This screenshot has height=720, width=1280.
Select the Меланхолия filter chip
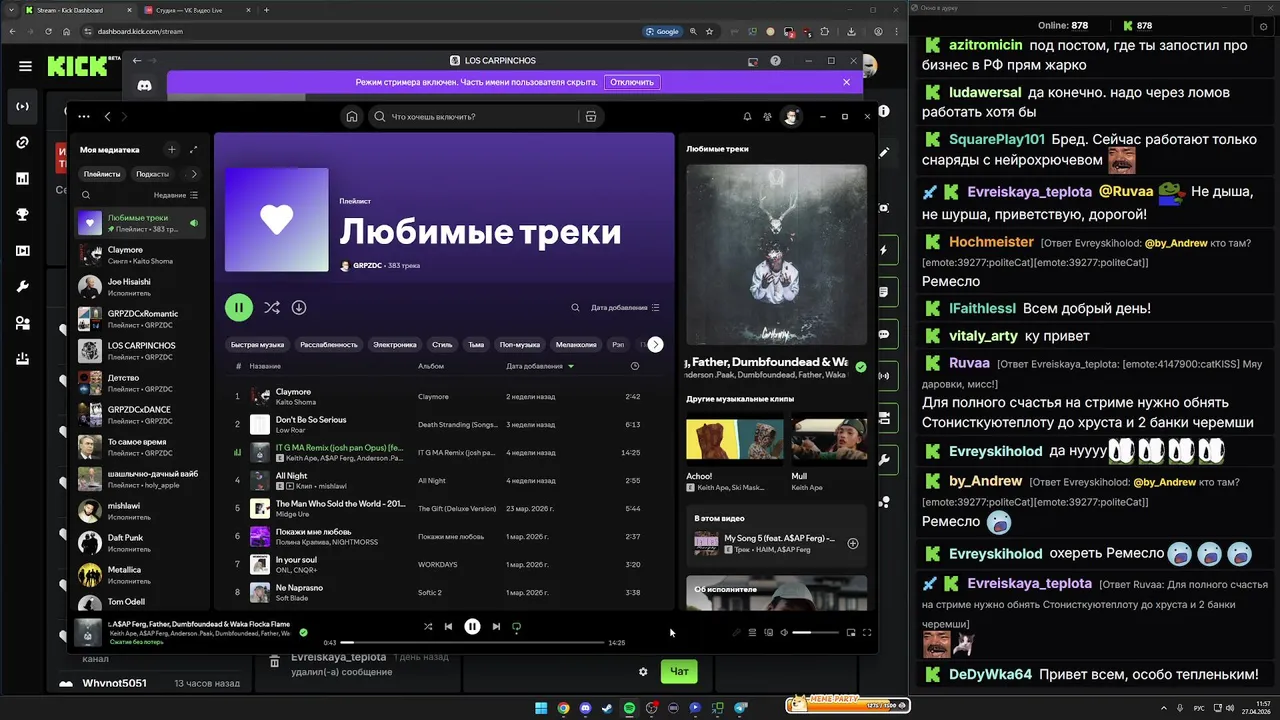click(x=576, y=344)
